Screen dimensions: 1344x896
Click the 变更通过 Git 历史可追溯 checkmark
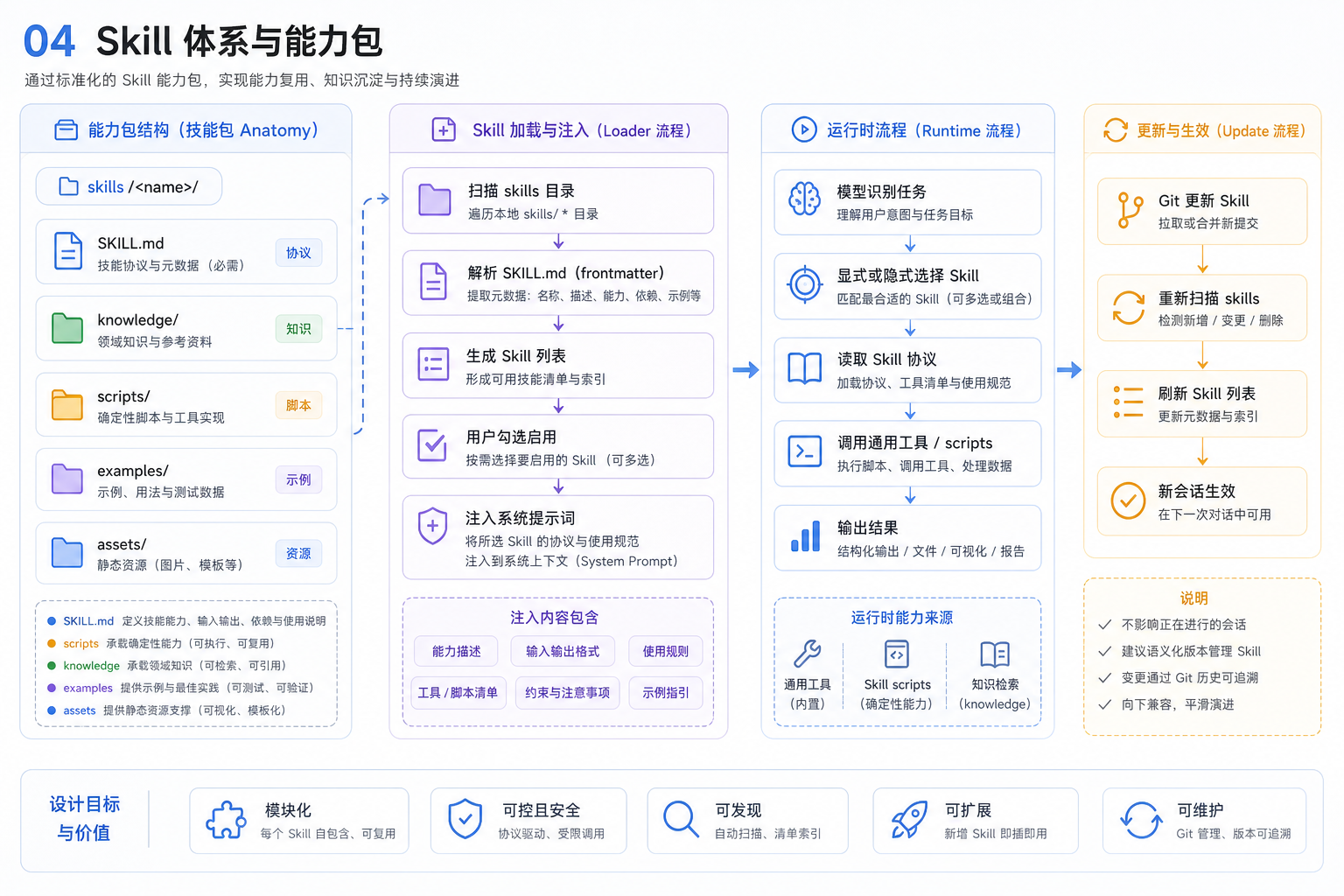(1105, 677)
